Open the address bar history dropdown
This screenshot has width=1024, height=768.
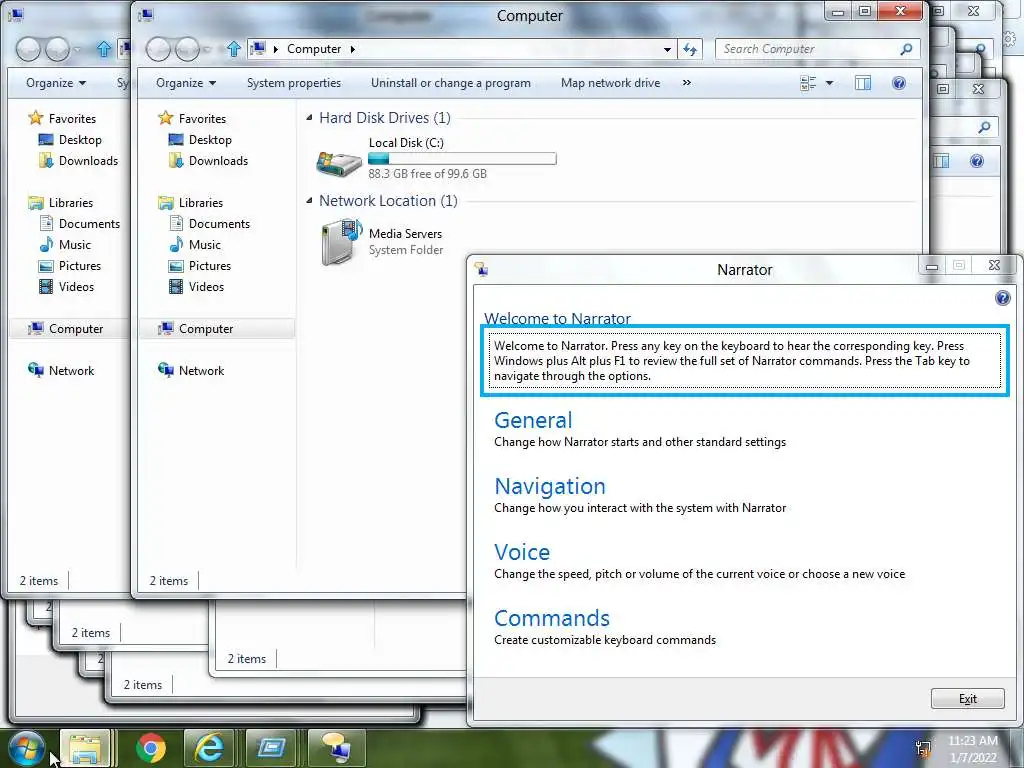pyautogui.click(x=667, y=49)
